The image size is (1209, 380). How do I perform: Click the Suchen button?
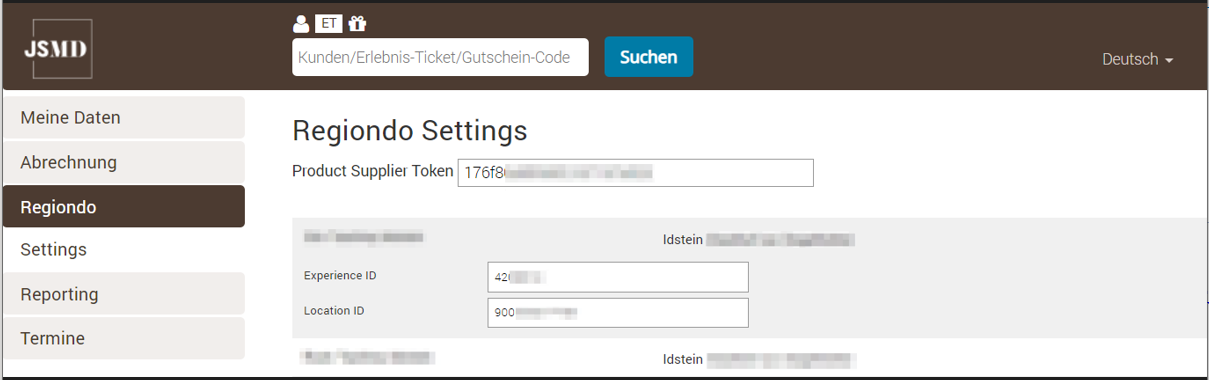649,57
